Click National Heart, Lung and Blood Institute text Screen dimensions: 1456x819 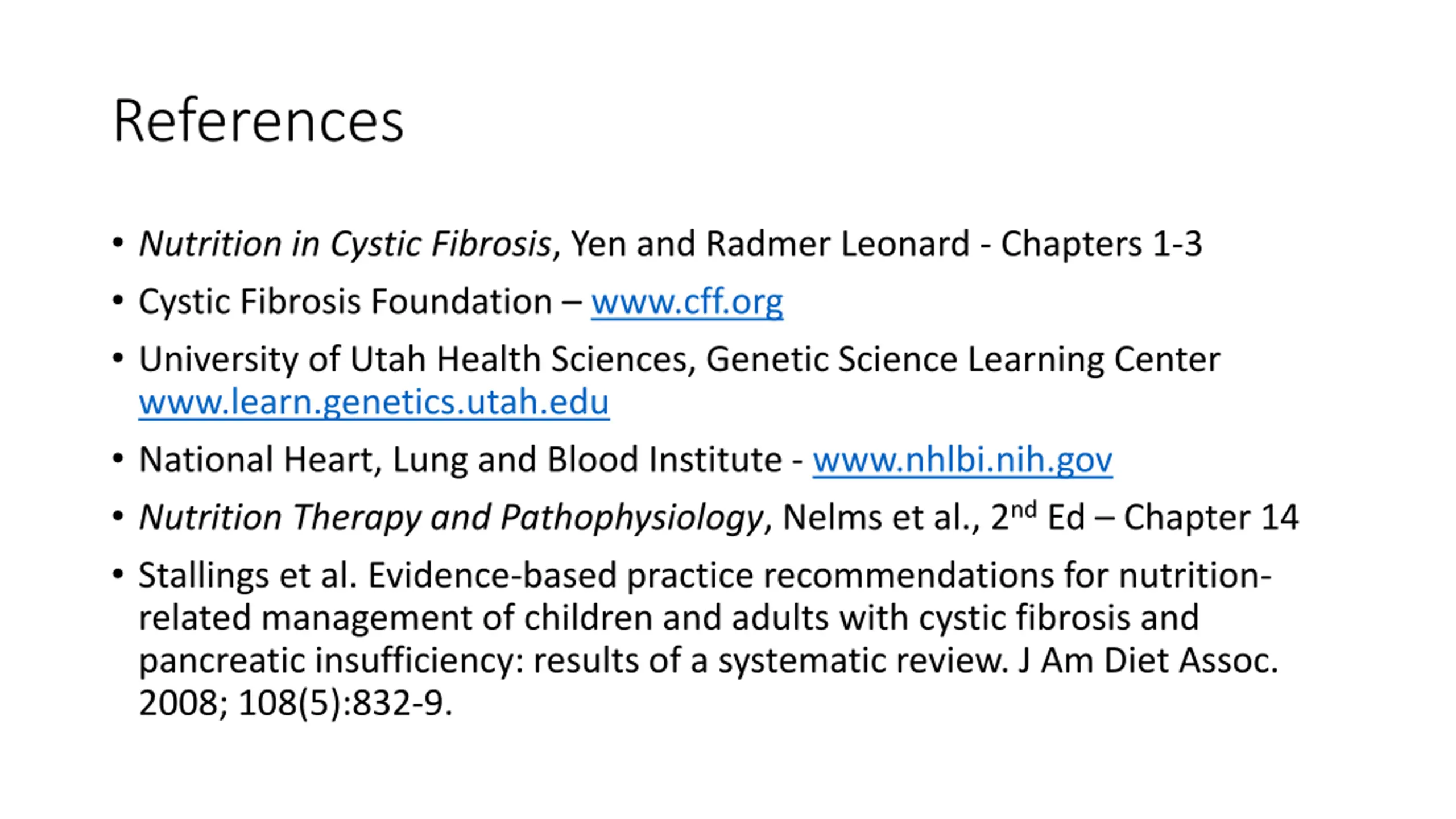coord(461,460)
